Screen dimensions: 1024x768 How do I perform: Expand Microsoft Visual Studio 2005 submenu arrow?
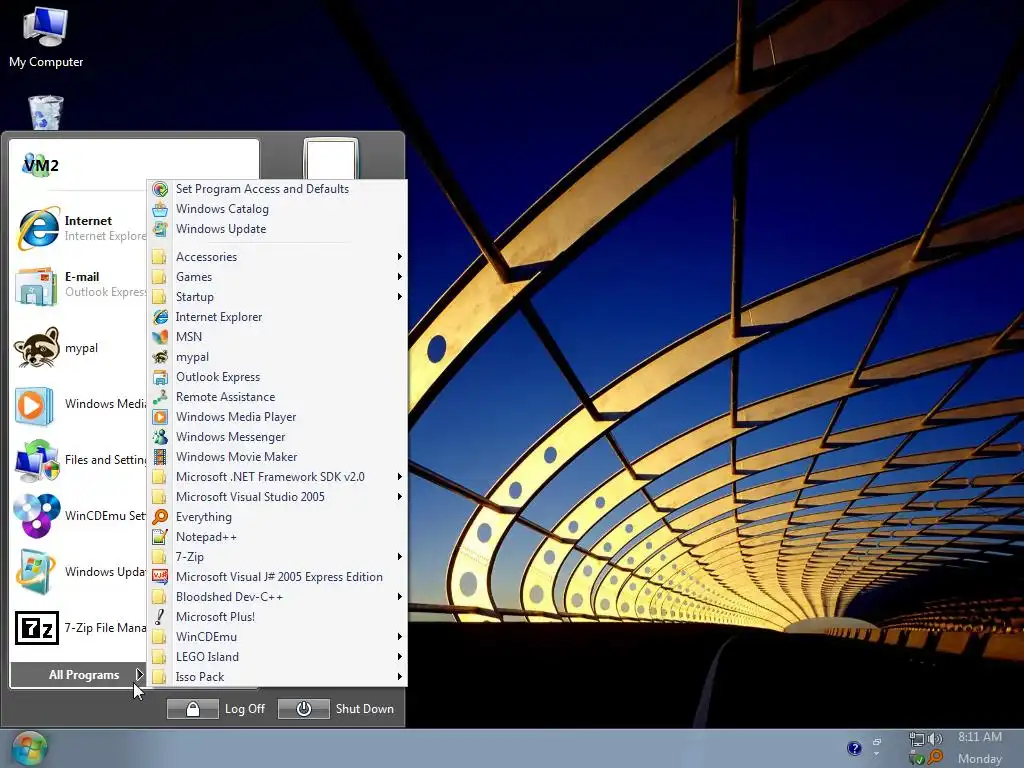coord(400,497)
